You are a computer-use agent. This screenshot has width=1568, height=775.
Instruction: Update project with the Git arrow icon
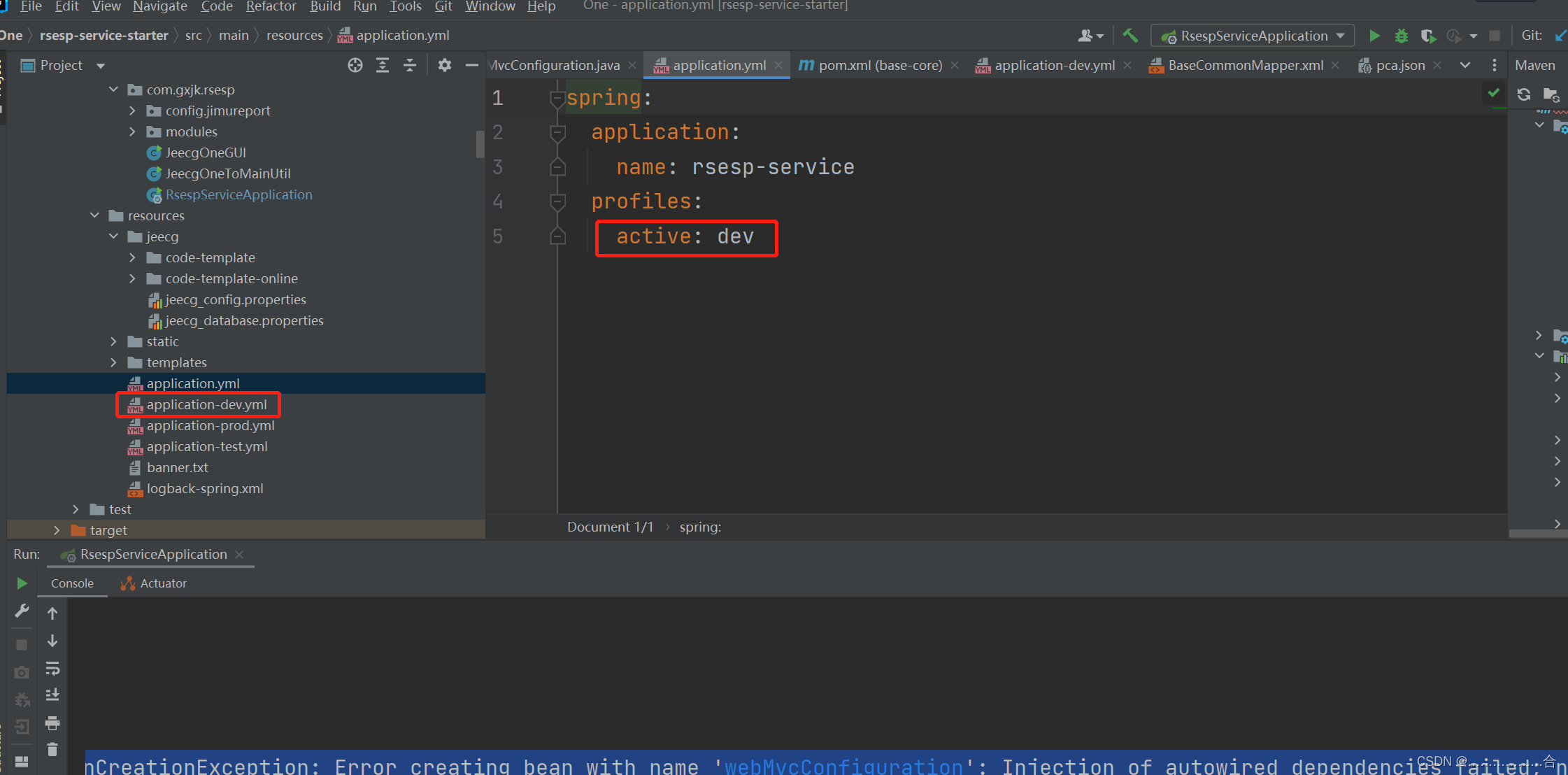1561,36
